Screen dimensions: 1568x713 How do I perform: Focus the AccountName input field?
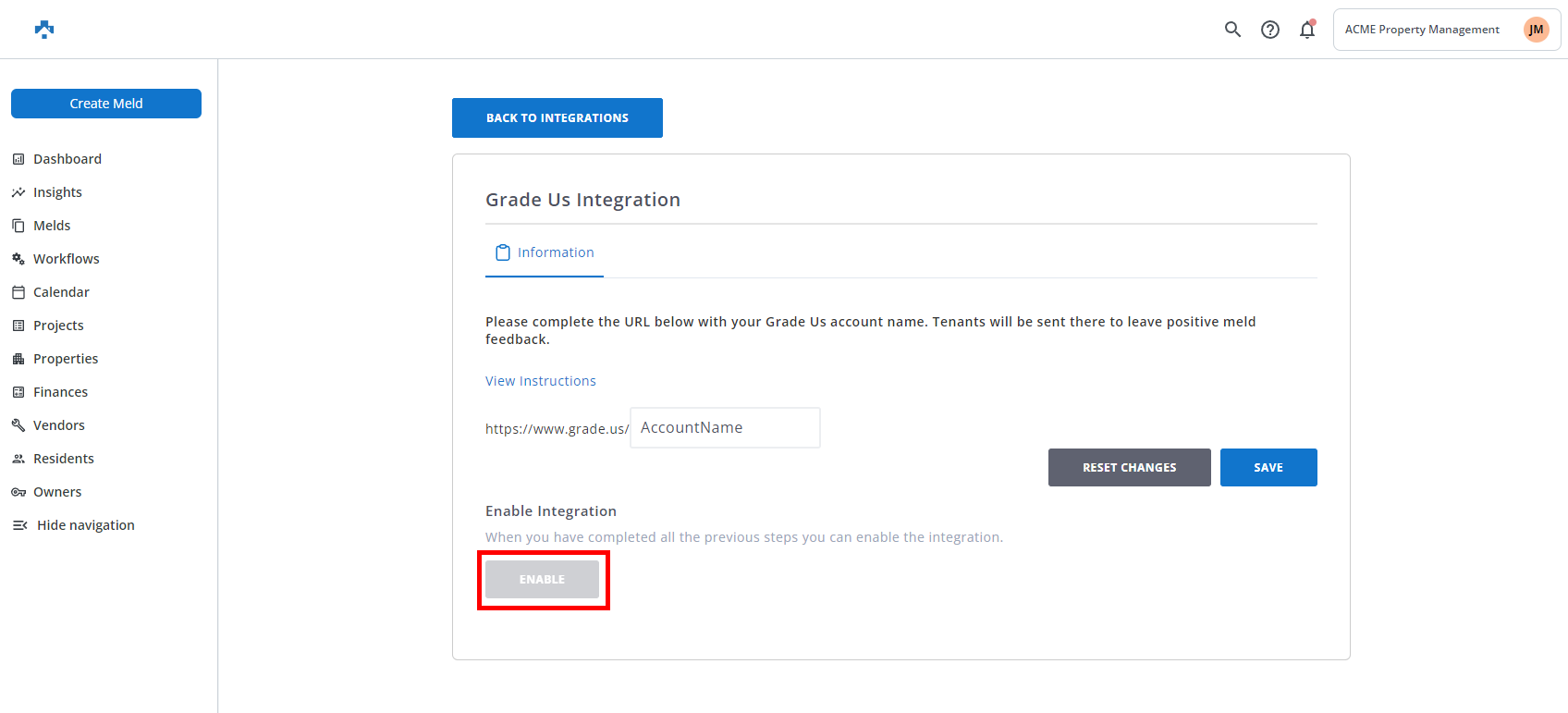[x=725, y=428]
